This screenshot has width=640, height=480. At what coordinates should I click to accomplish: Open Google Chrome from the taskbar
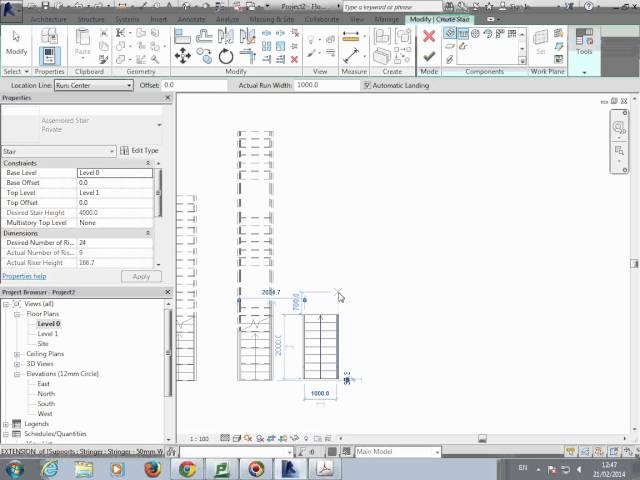tap(187, 468)
